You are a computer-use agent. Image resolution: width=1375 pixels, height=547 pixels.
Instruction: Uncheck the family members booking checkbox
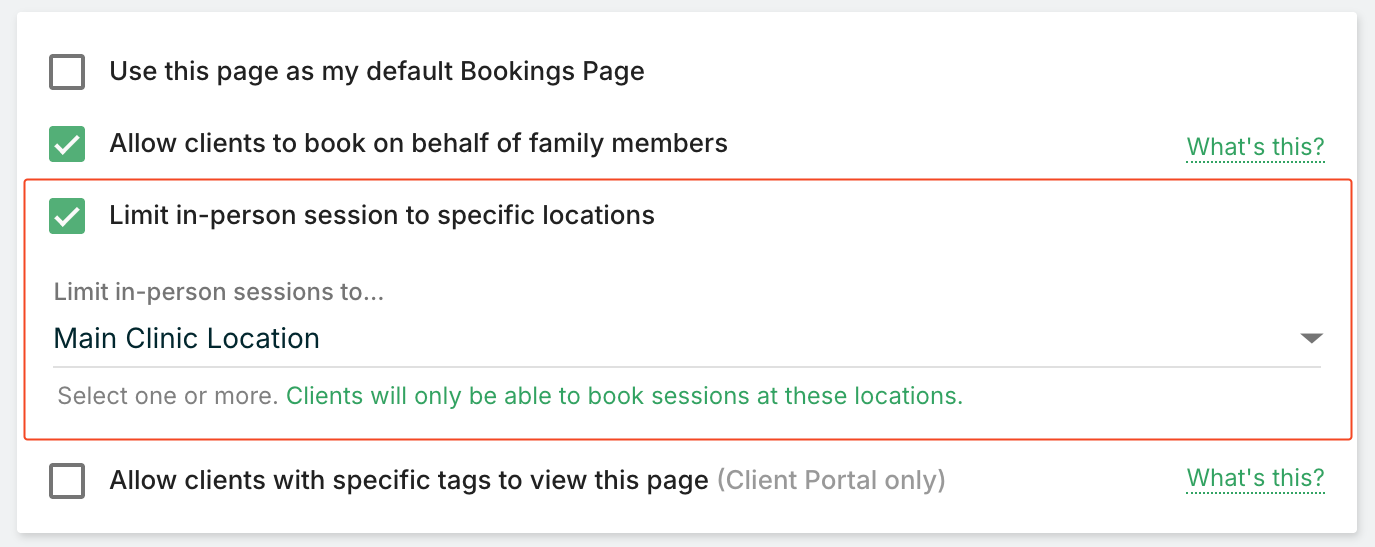pos(67,144)
